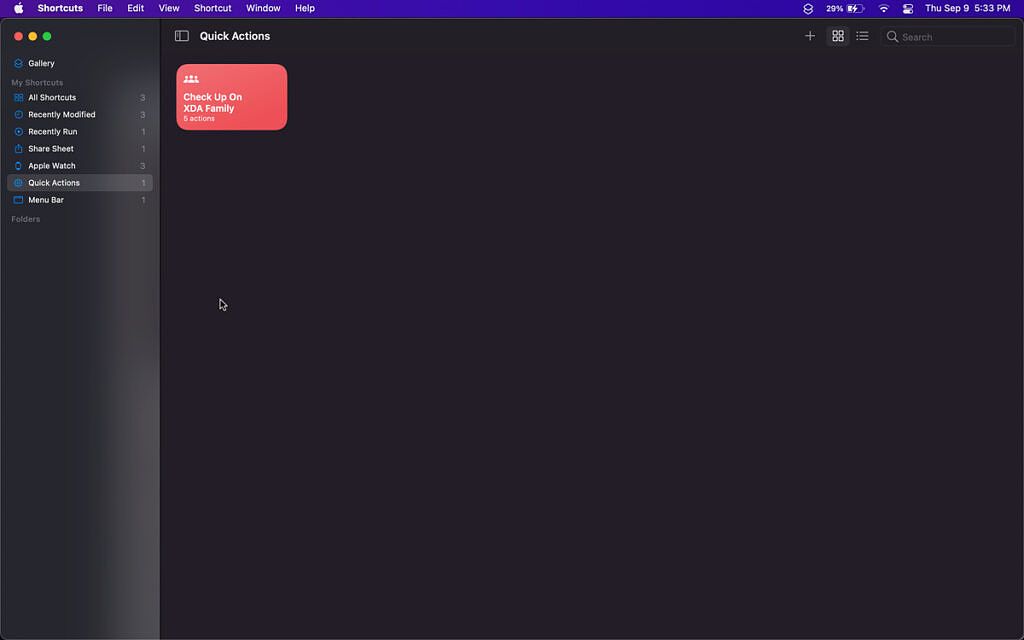The height and width of the screenshot is (640, 1024).
Task: Open the battery status menu
Action: (845, 8)
